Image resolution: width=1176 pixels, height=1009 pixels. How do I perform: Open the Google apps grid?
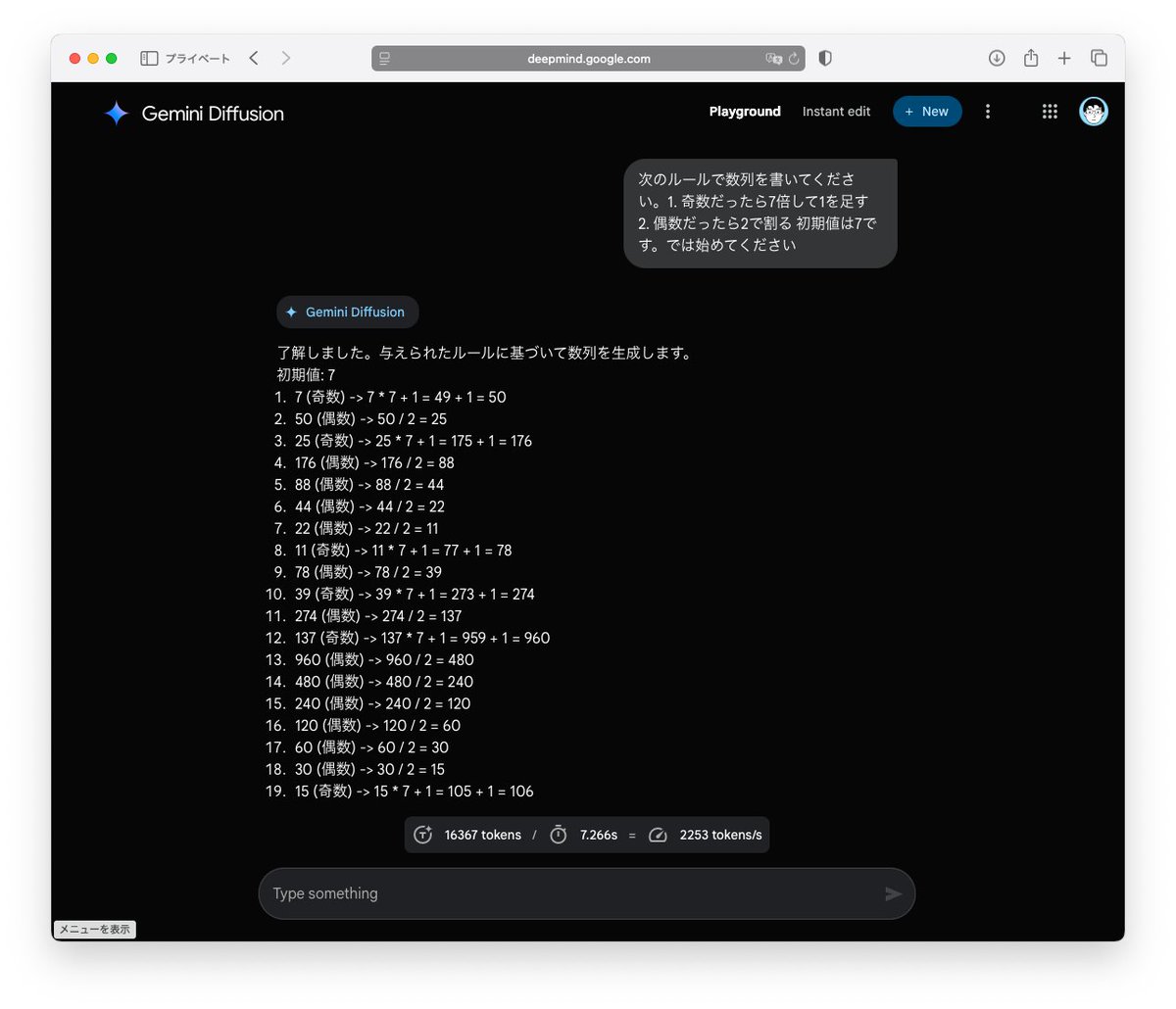click(x=1050, y=111)
